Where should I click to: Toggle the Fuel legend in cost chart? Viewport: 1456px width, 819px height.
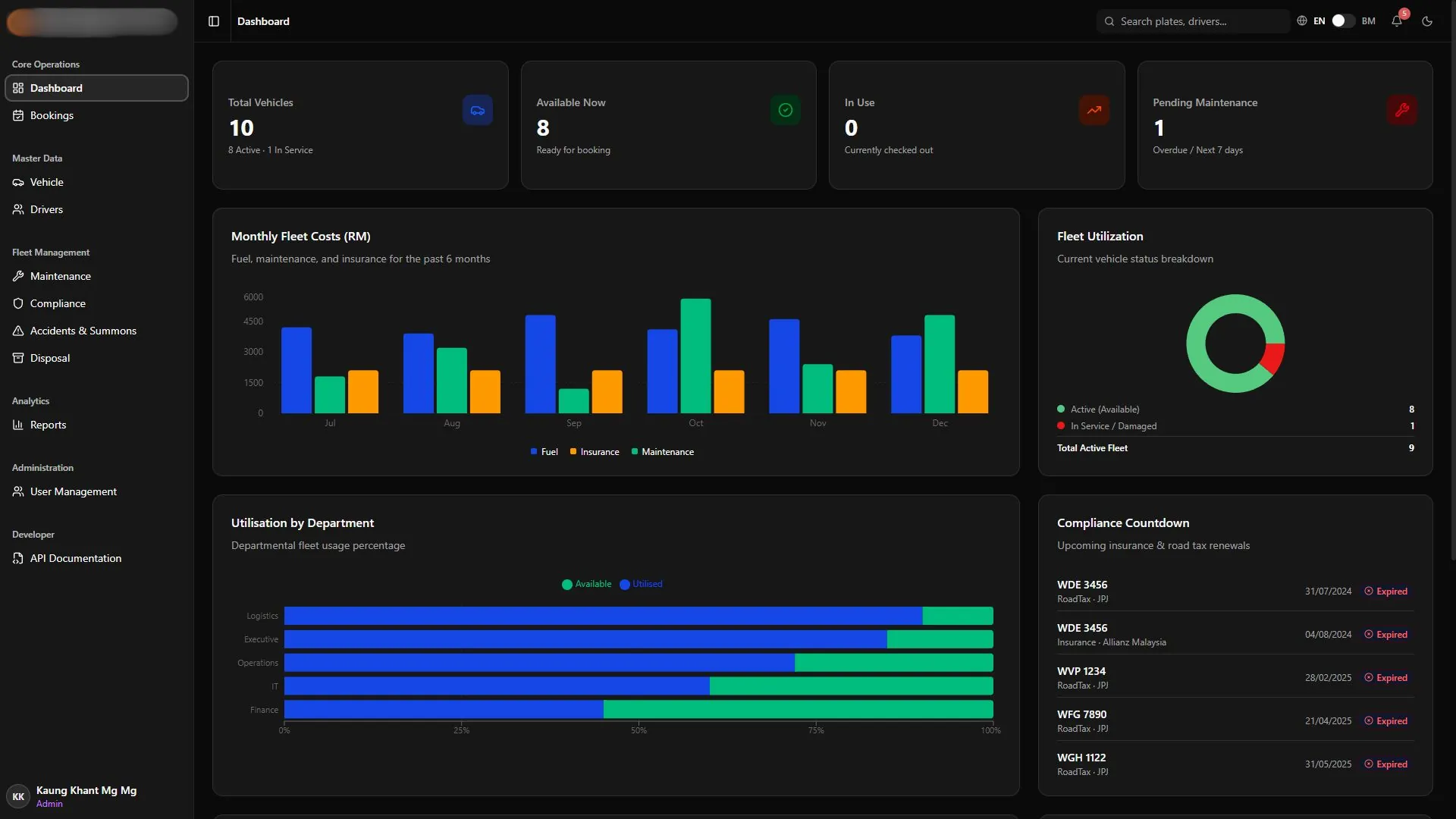tap(544, 451)
